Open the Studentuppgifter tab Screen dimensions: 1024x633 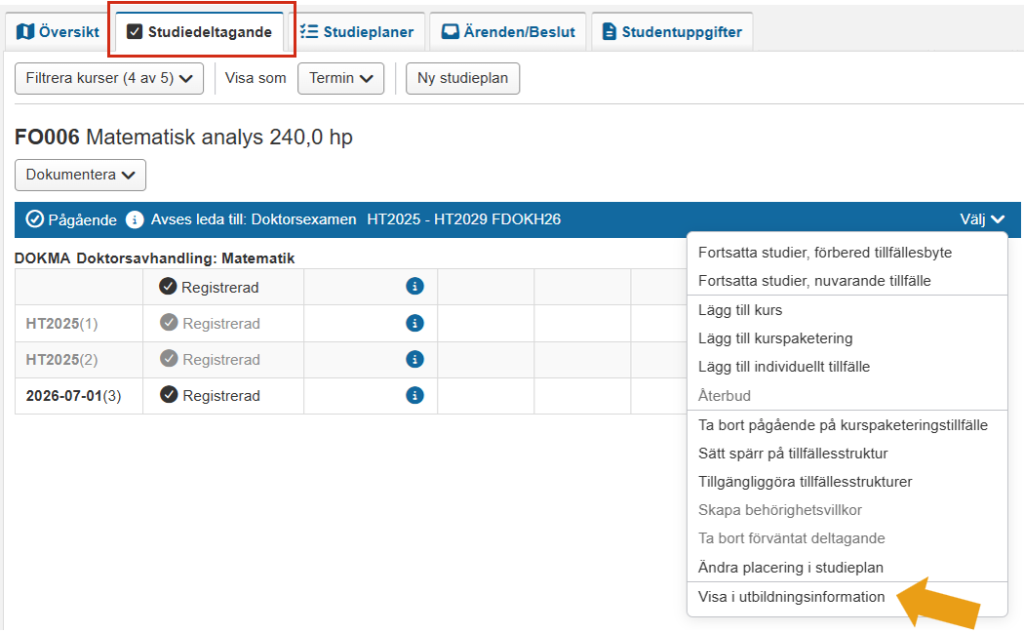(x=672, y=31)
